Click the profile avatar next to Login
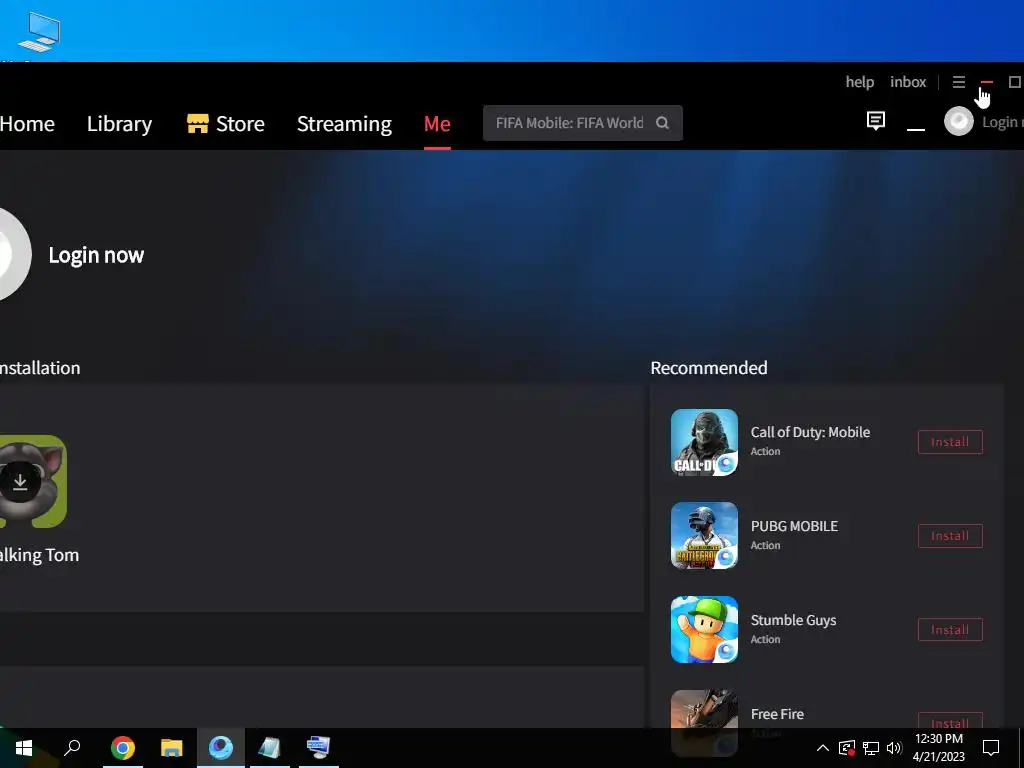This screenshot has width=1024, height=768. click(x=959, y=121)
